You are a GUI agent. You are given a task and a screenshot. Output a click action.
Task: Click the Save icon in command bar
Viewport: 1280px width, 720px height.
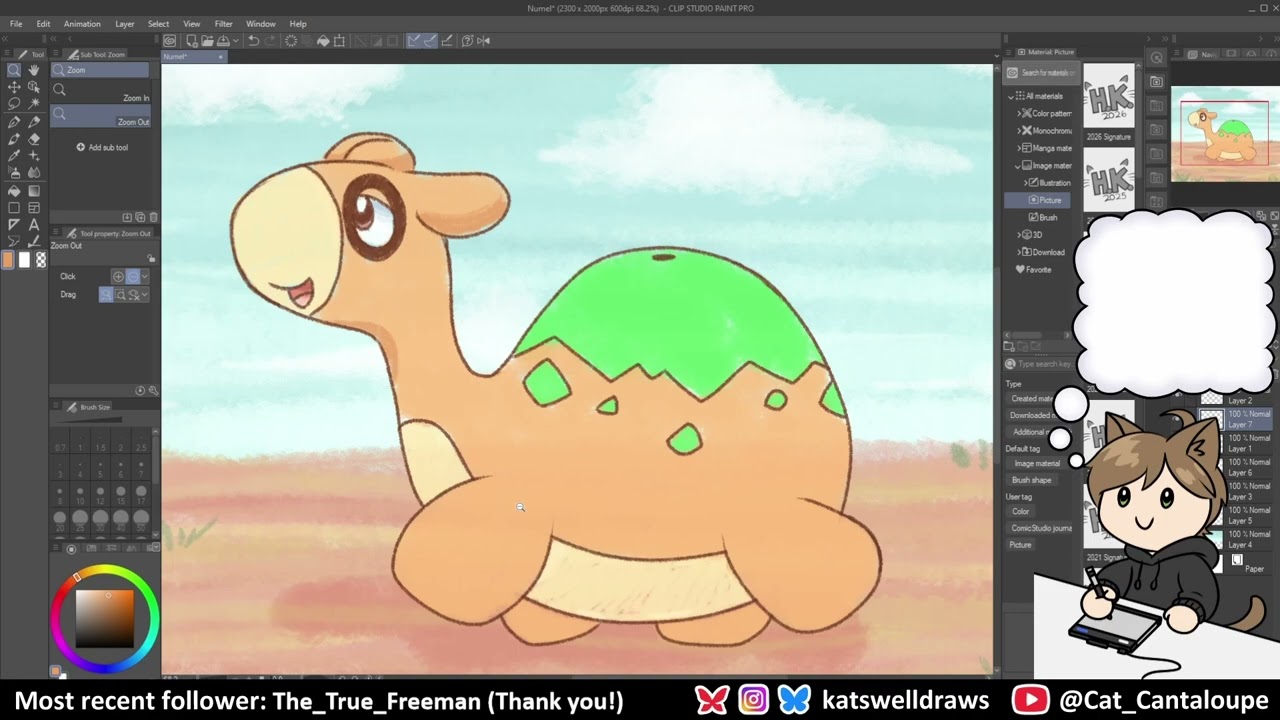[222, 41]
